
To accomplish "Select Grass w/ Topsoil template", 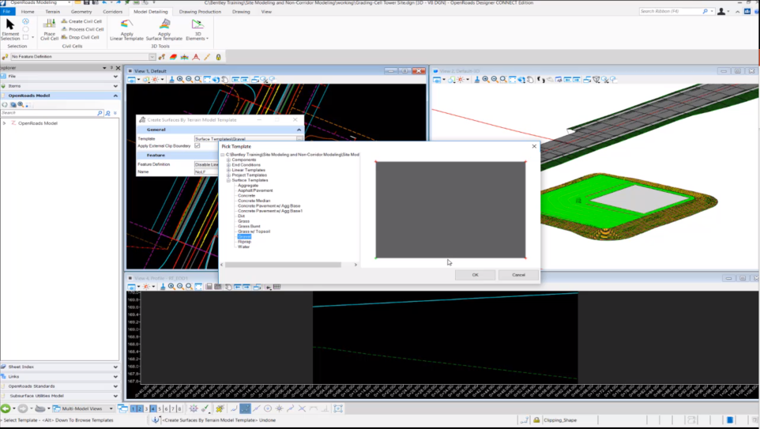I will point(254,231).
